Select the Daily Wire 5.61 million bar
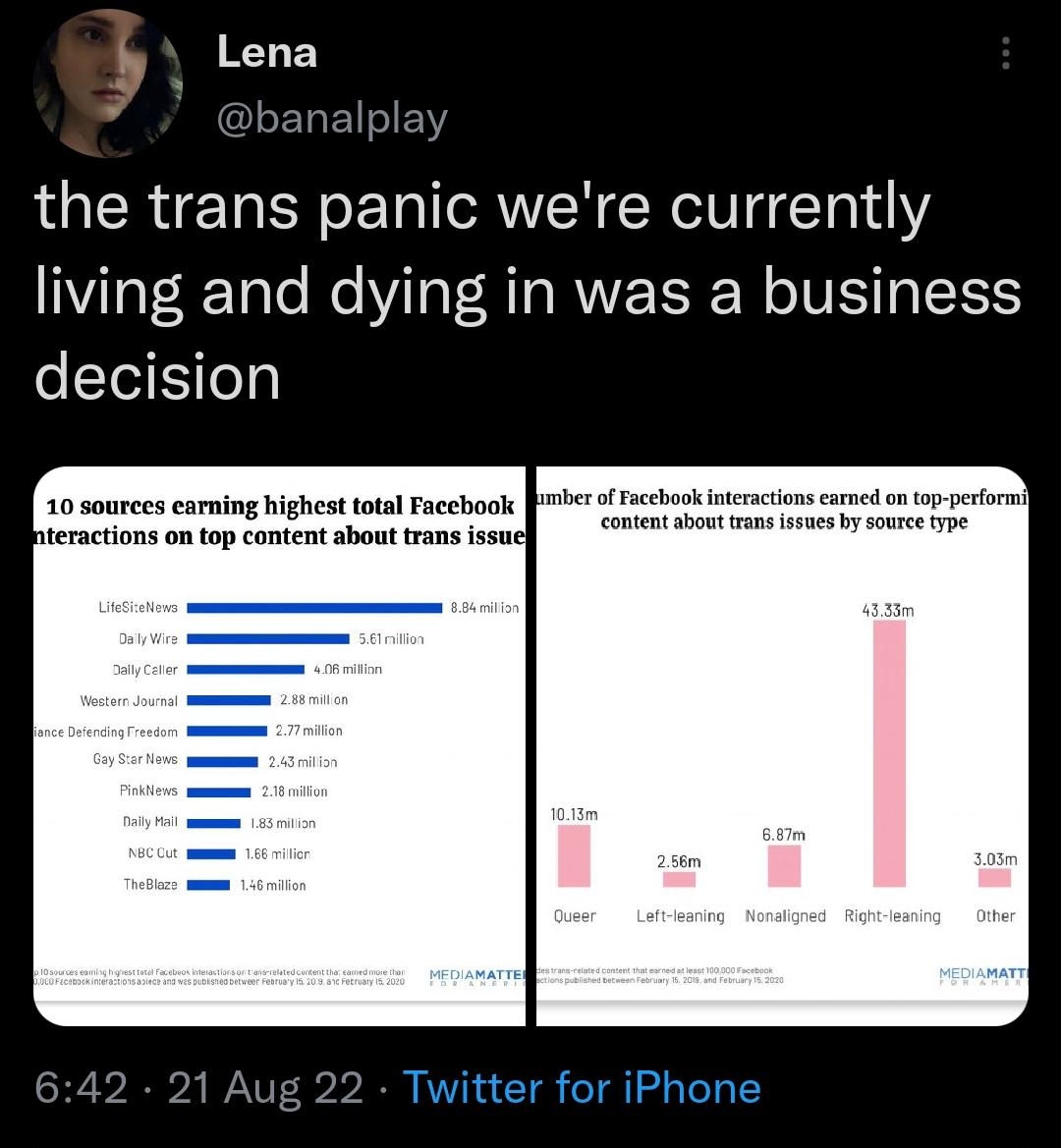 pos(270,638)
